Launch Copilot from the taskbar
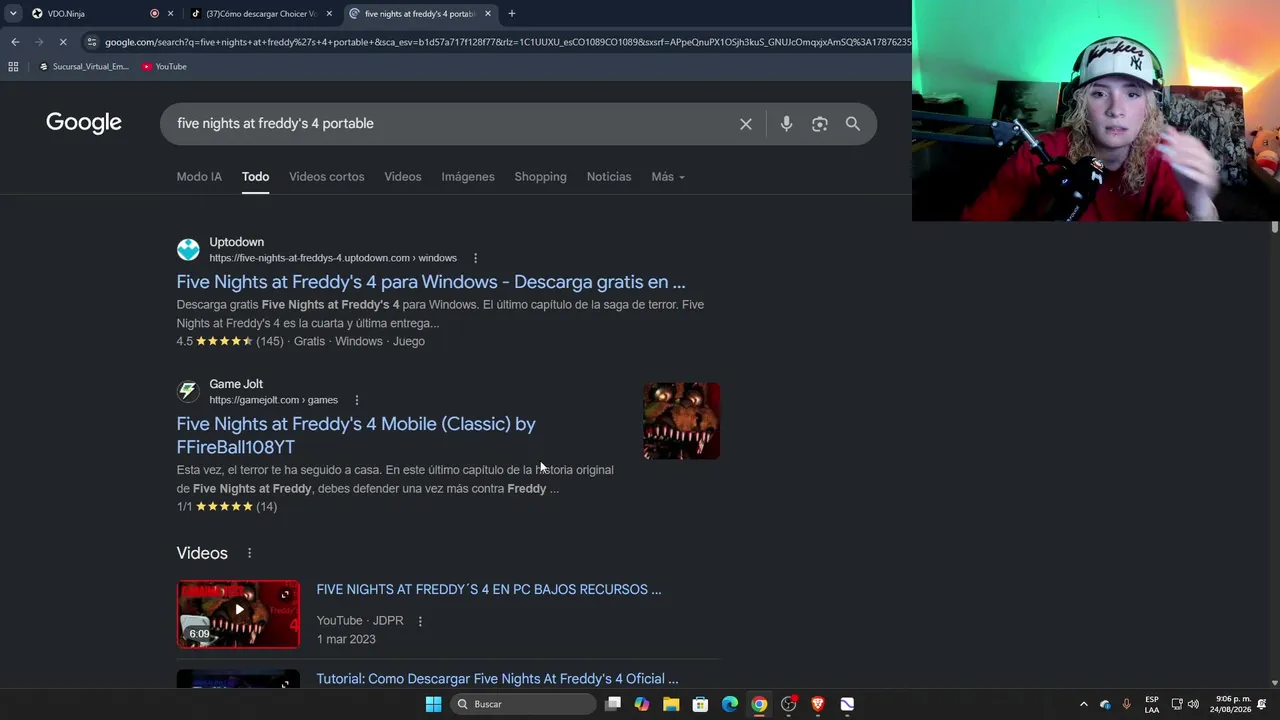Image resolution: width=1280 pixels, height=720 pixels. [x=642, y=704]
